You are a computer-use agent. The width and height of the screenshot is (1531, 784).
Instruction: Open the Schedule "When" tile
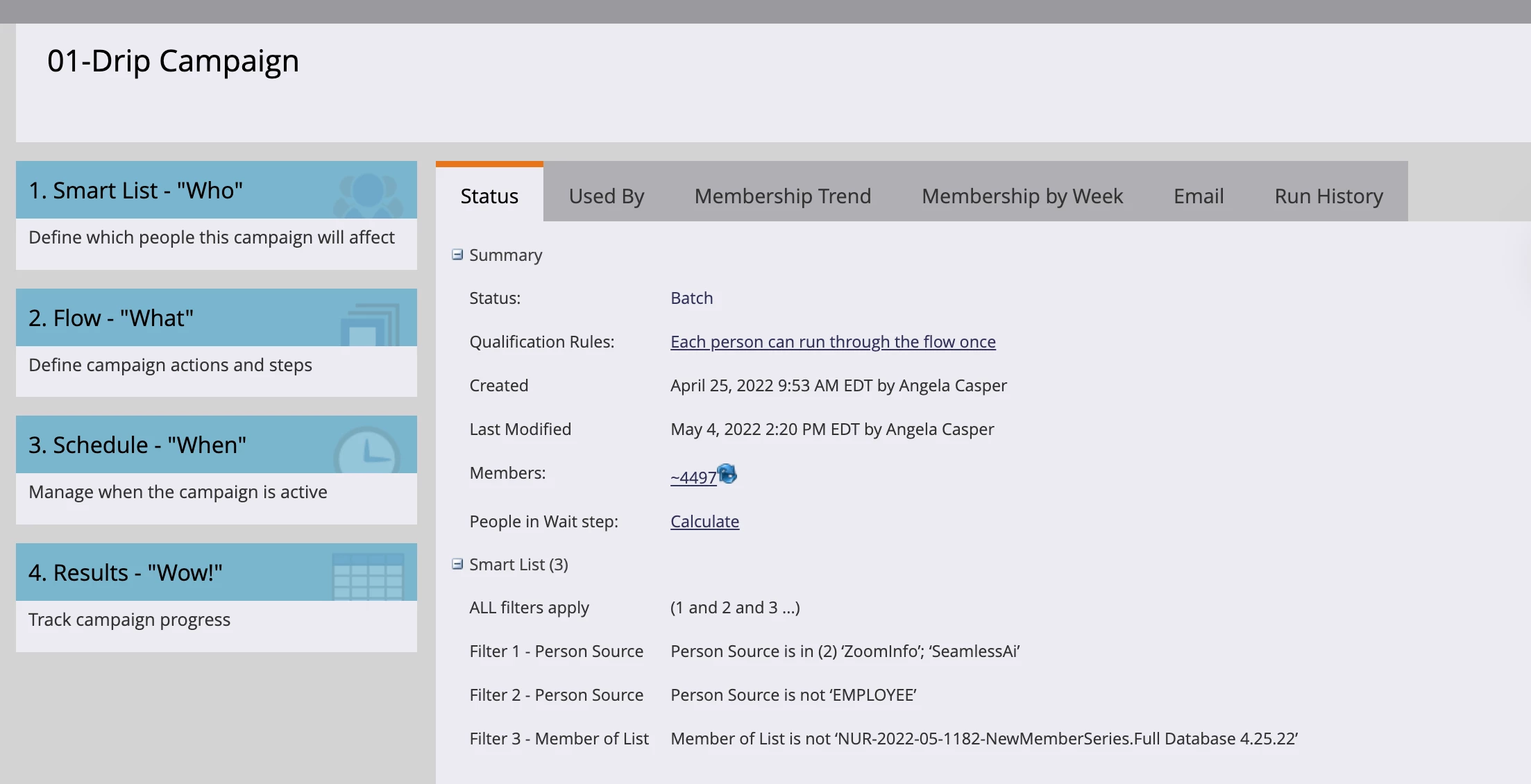click(137, 445)
